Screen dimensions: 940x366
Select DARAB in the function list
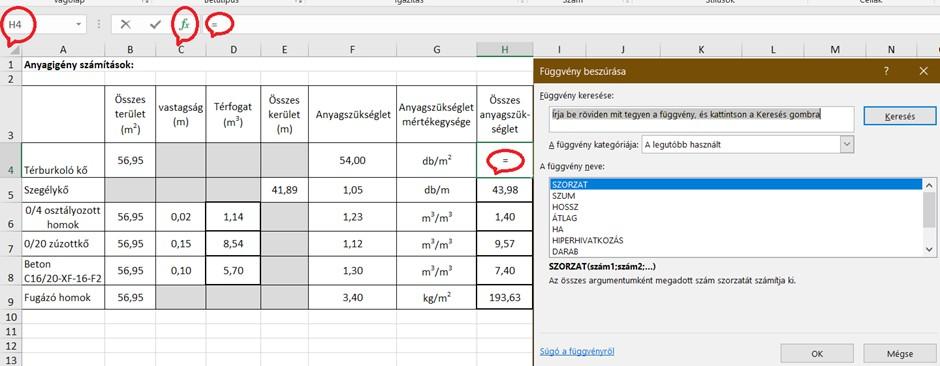737,251
